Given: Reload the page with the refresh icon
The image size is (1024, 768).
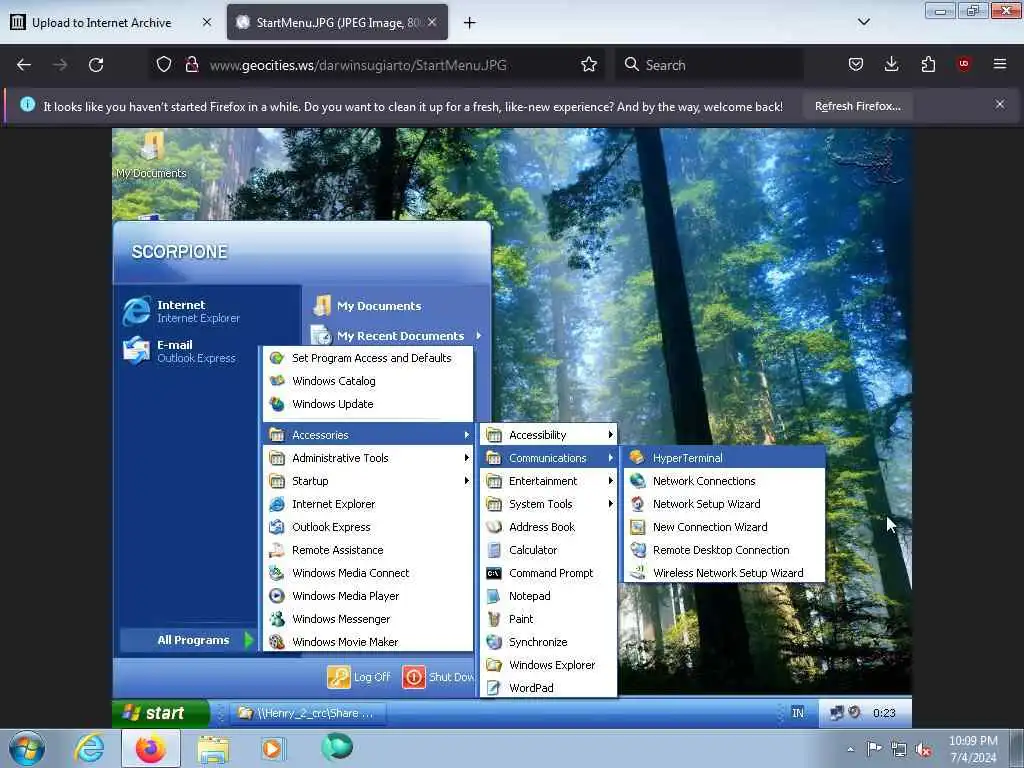Looking at the screenshot, I should (x=96, y=65).
